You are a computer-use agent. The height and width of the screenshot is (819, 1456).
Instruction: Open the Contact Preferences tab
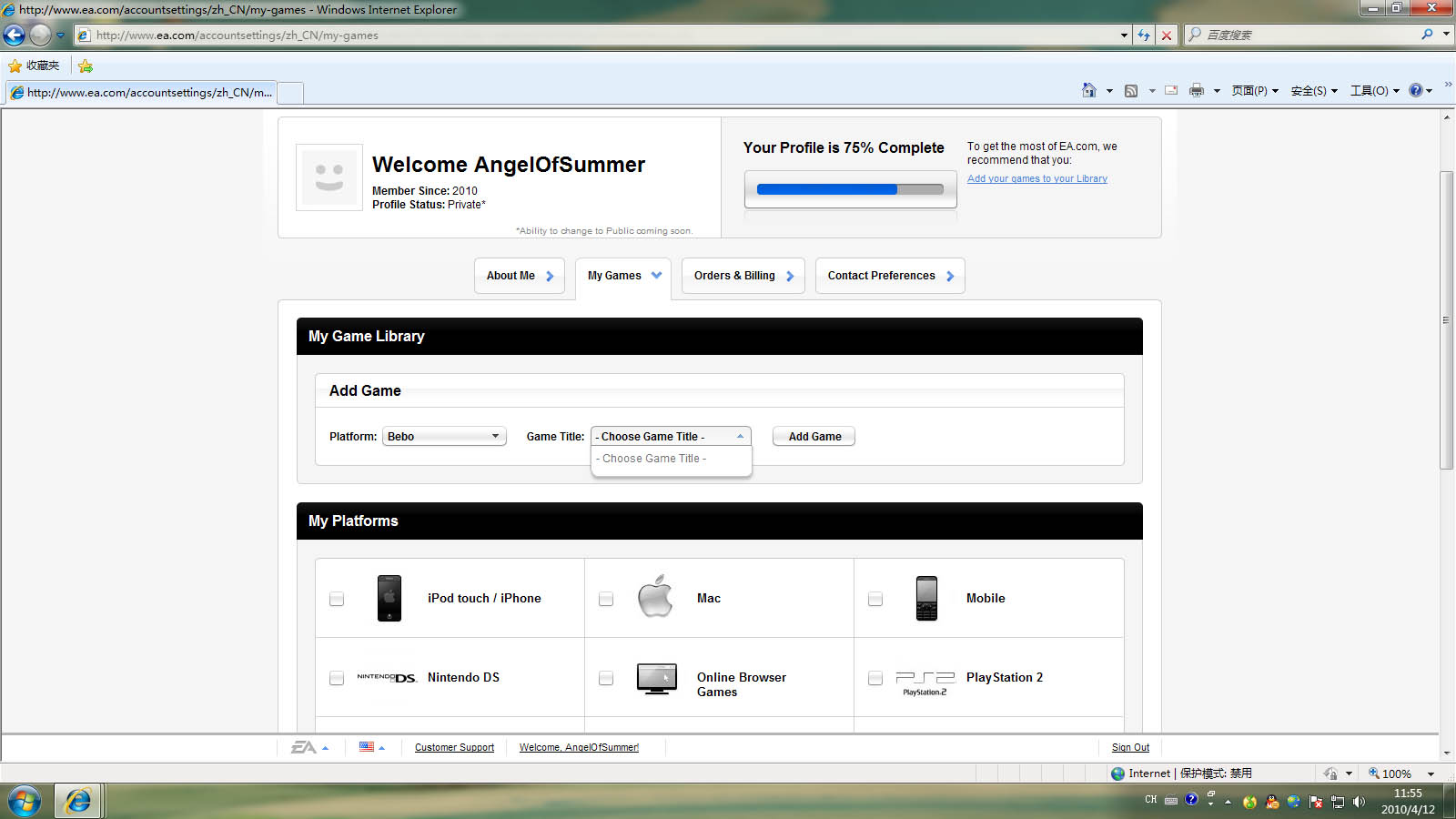point(890,276)
